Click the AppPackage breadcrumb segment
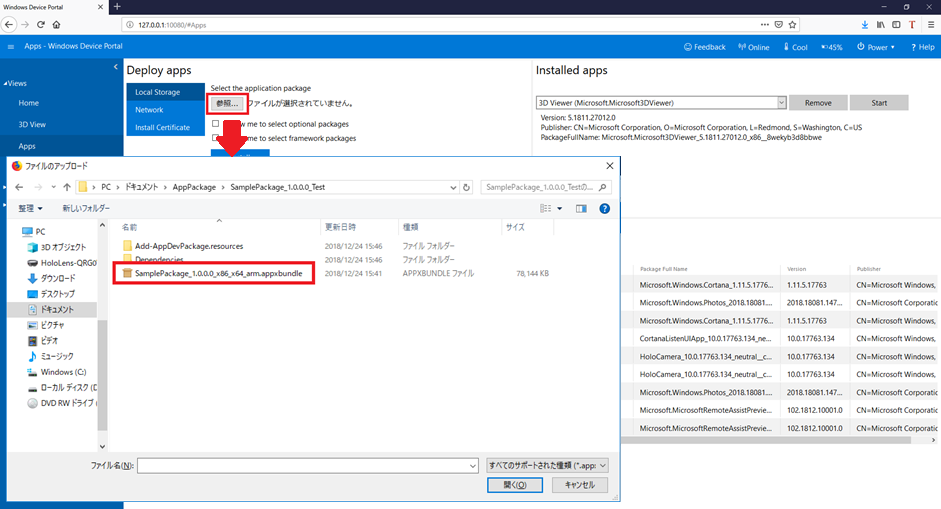941x509 pixels. 194,187
